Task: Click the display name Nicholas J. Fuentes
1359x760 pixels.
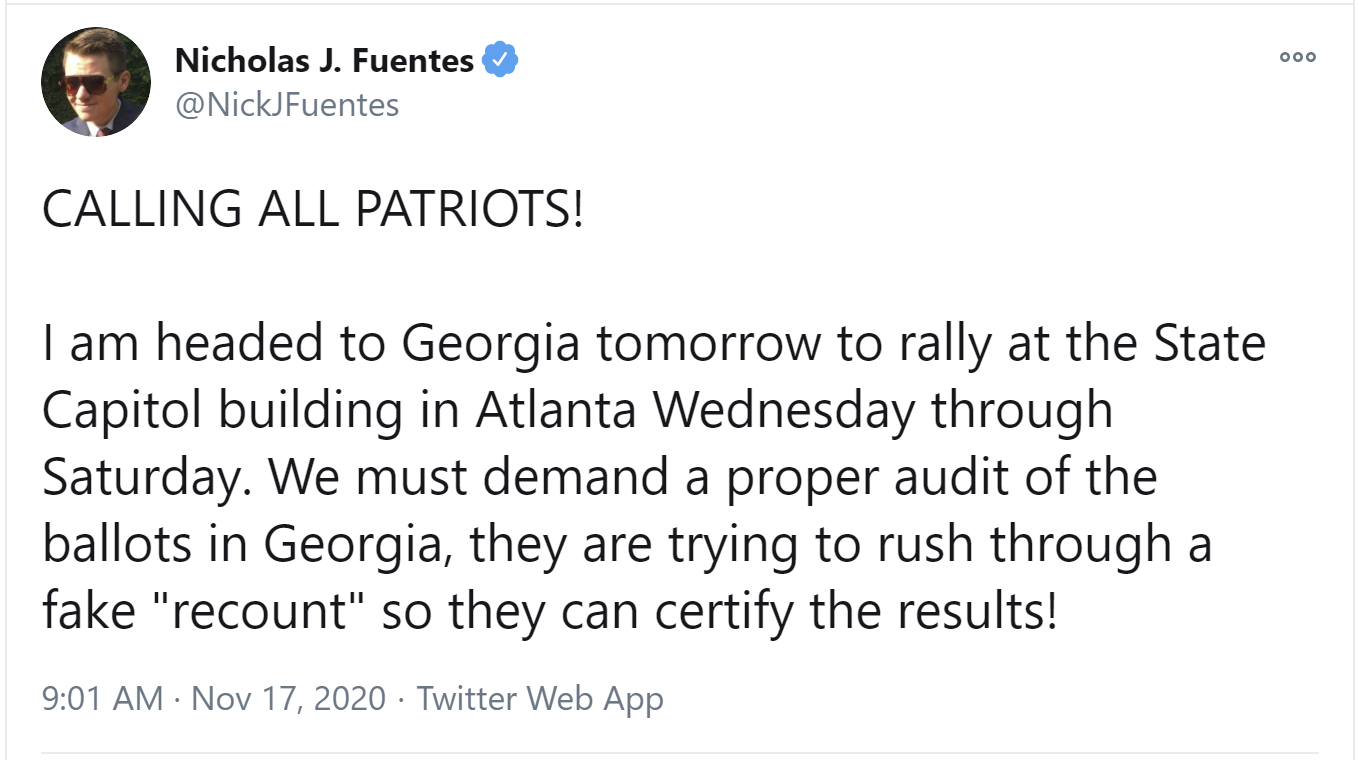Action: (x=324, y=61)
